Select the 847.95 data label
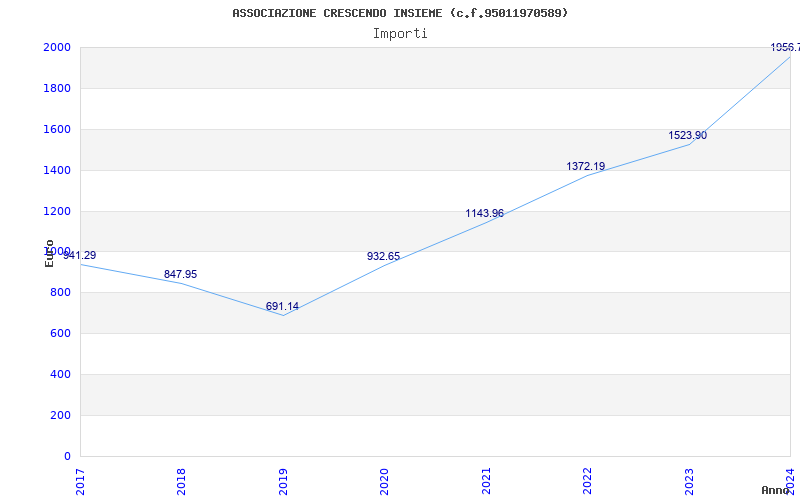The image size is (800, 500). (180, 274)
